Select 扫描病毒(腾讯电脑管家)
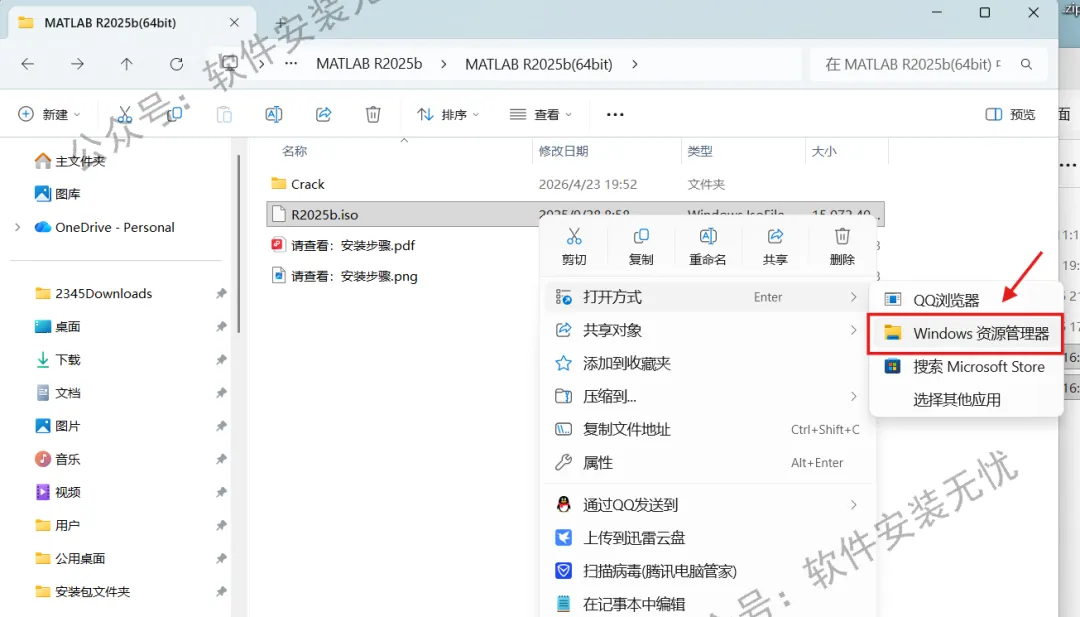1080x617 pixels. point(707,571)
